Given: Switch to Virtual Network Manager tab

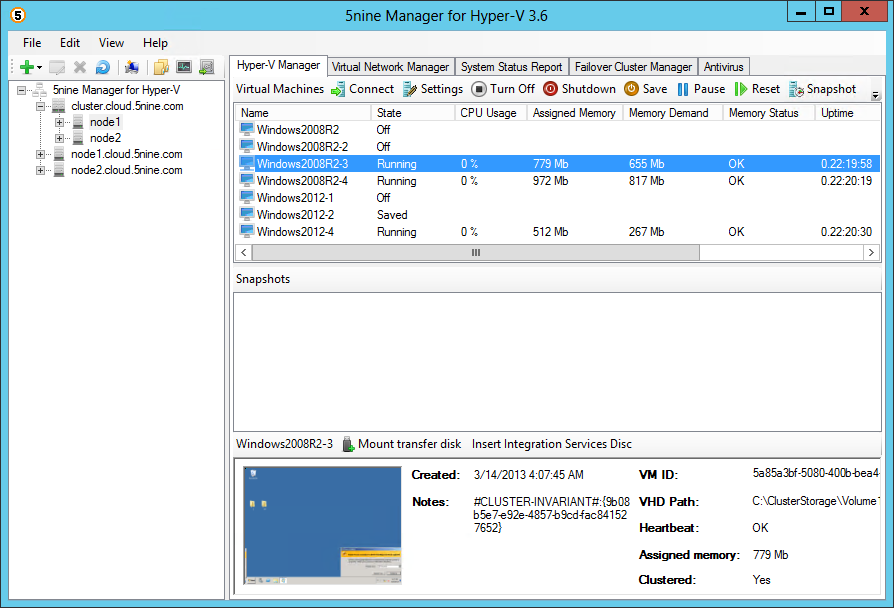Looking at the screenshot, I should pyautogui.click(x=391, y=67).
